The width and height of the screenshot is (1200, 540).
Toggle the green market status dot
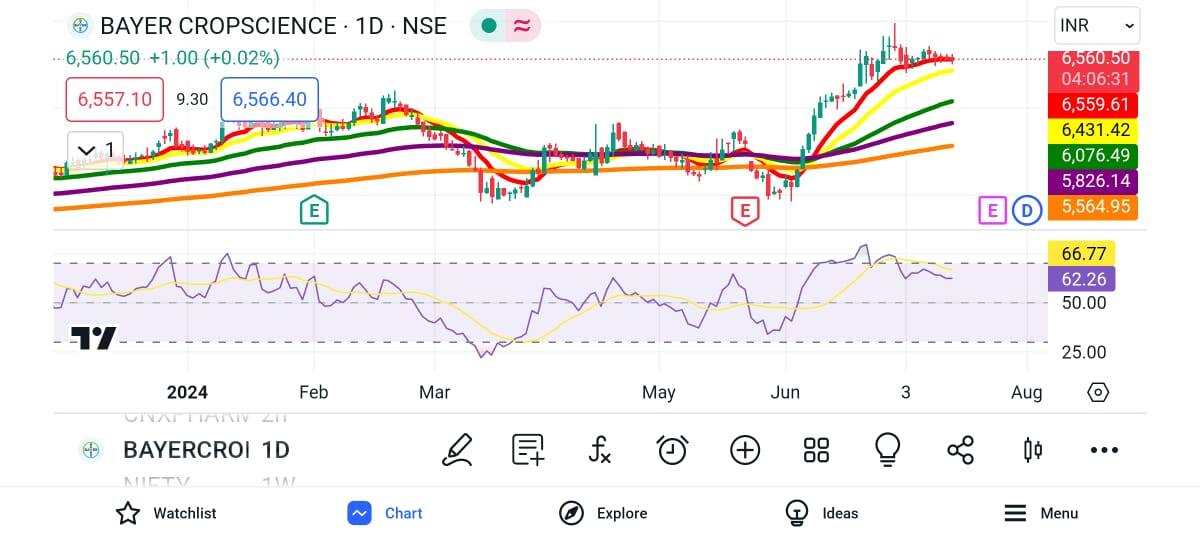(x=489, y=26)
